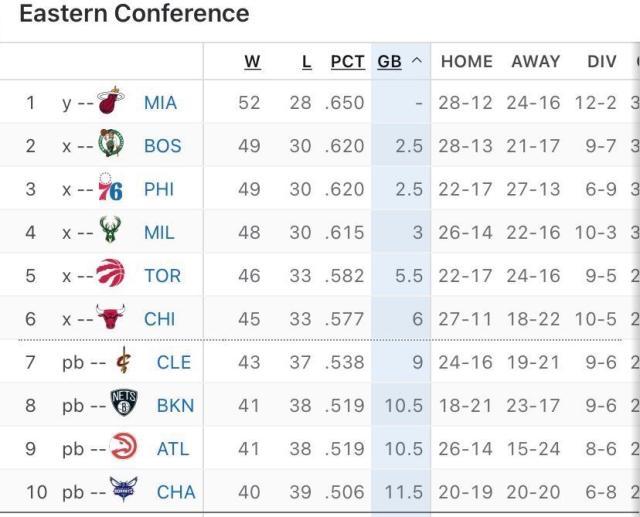Open the Toronto Raptors logo
640x517 pixels.
(110, 275)
